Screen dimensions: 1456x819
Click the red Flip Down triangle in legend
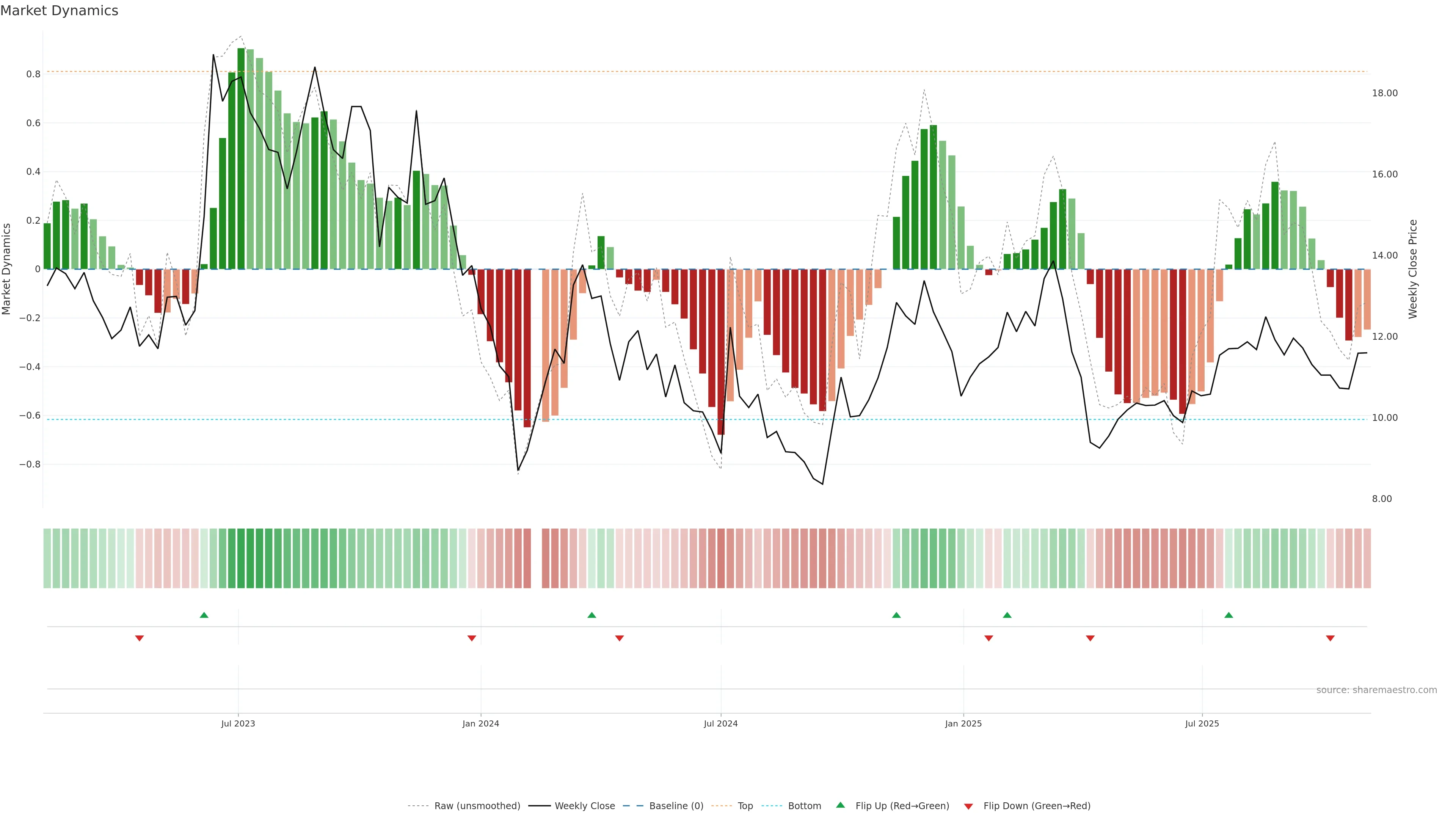tap(968, 806)
